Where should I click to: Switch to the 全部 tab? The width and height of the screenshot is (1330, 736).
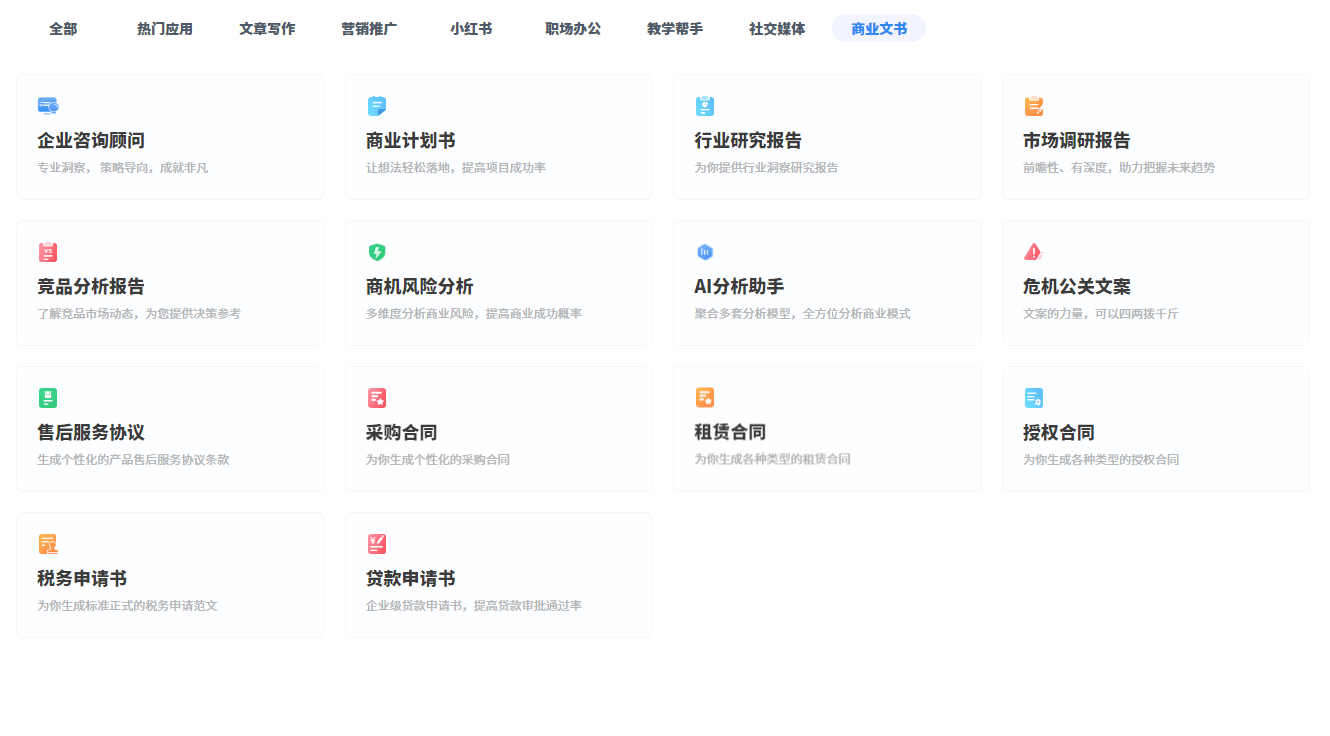(x=63, y=29)
